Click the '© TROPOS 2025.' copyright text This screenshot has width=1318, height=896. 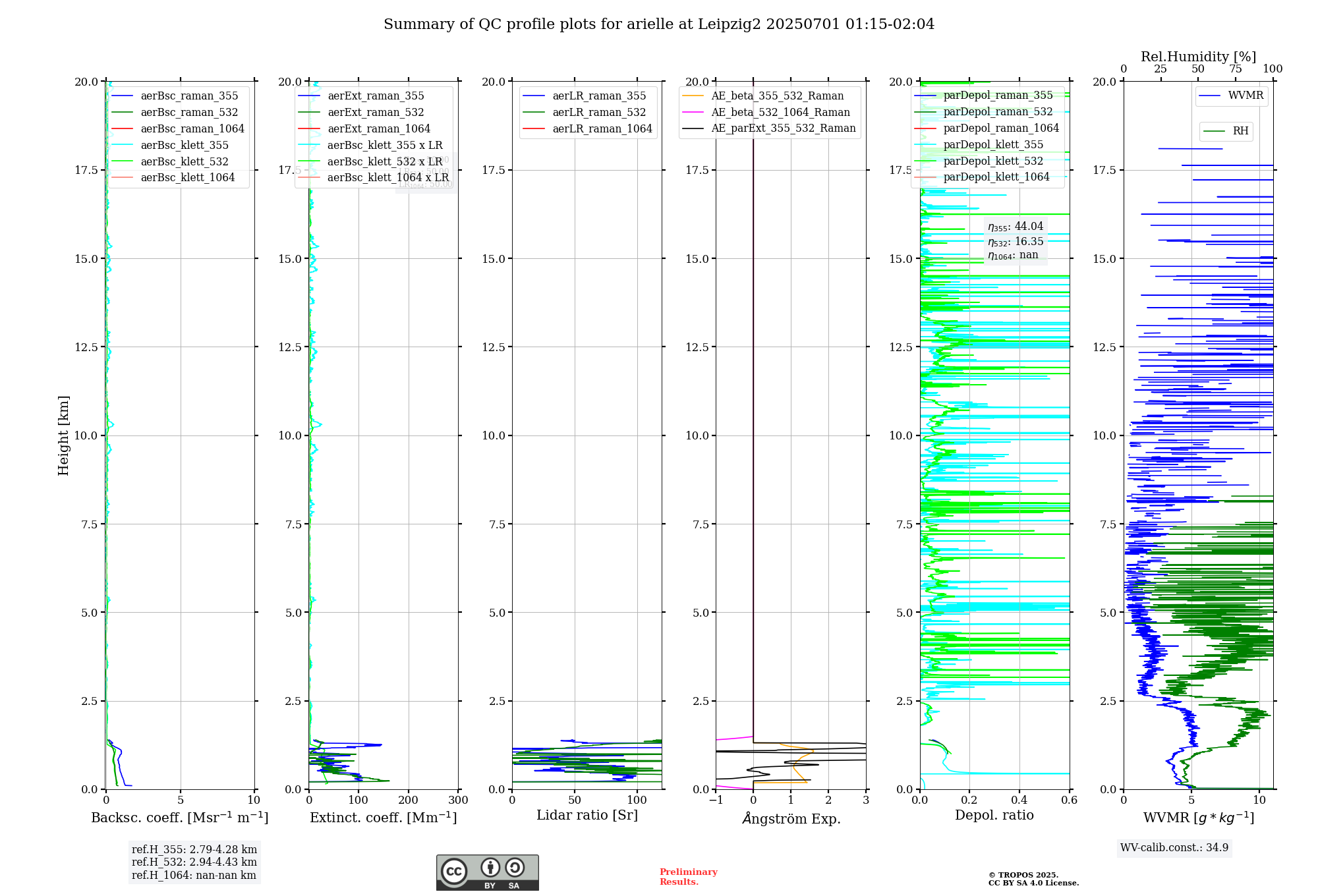point(1023,875)
